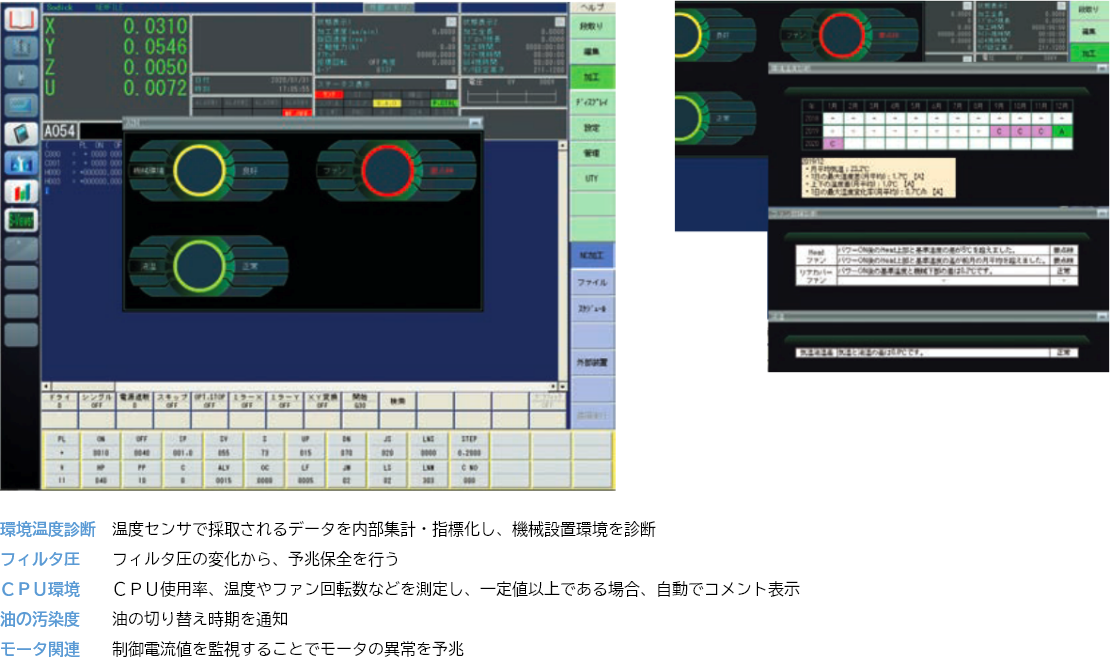
Task: Click the 環境温度診断 caption text
Action: (48, 529)
